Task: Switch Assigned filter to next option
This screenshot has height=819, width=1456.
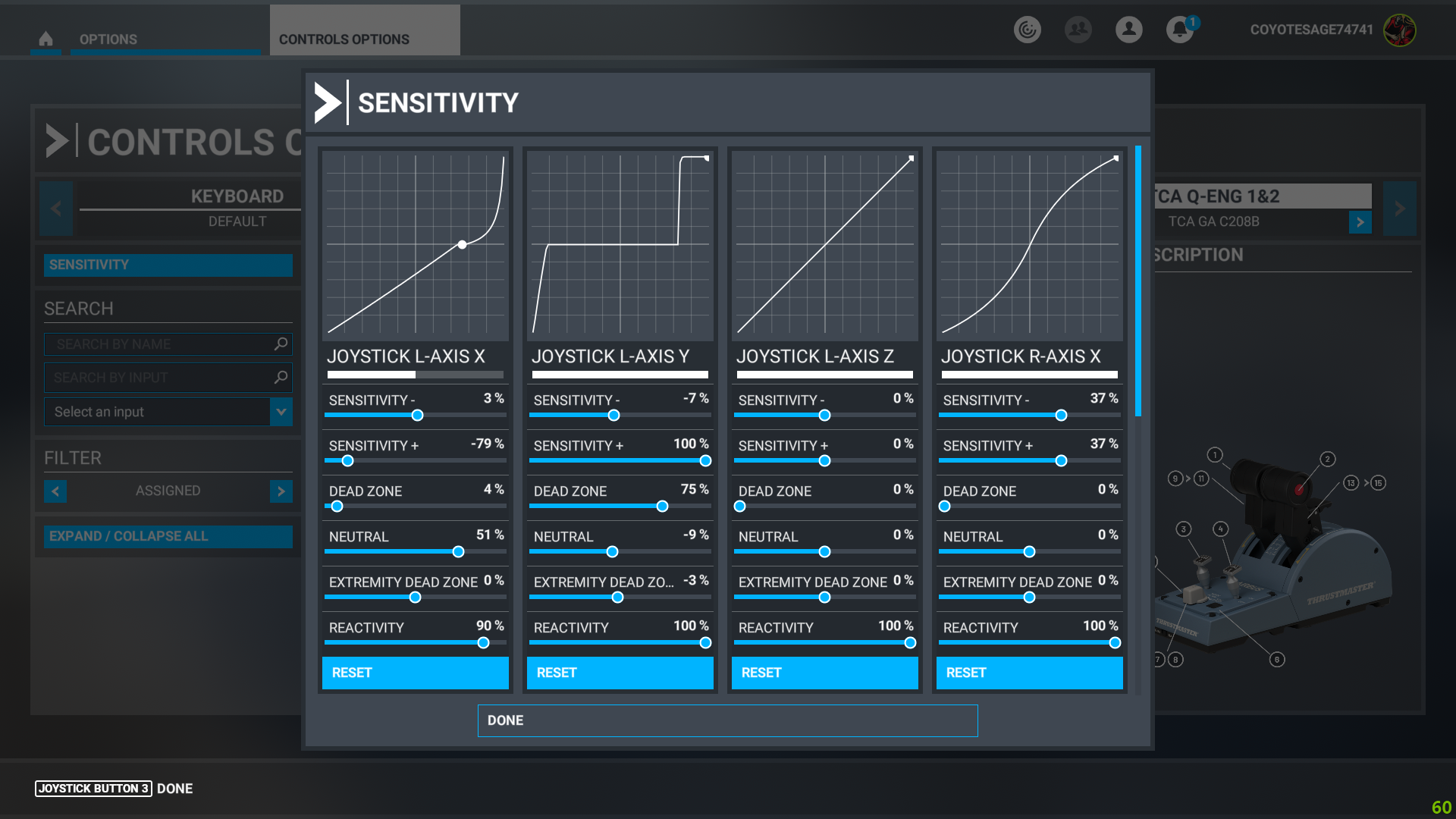Action: (281, 491)
